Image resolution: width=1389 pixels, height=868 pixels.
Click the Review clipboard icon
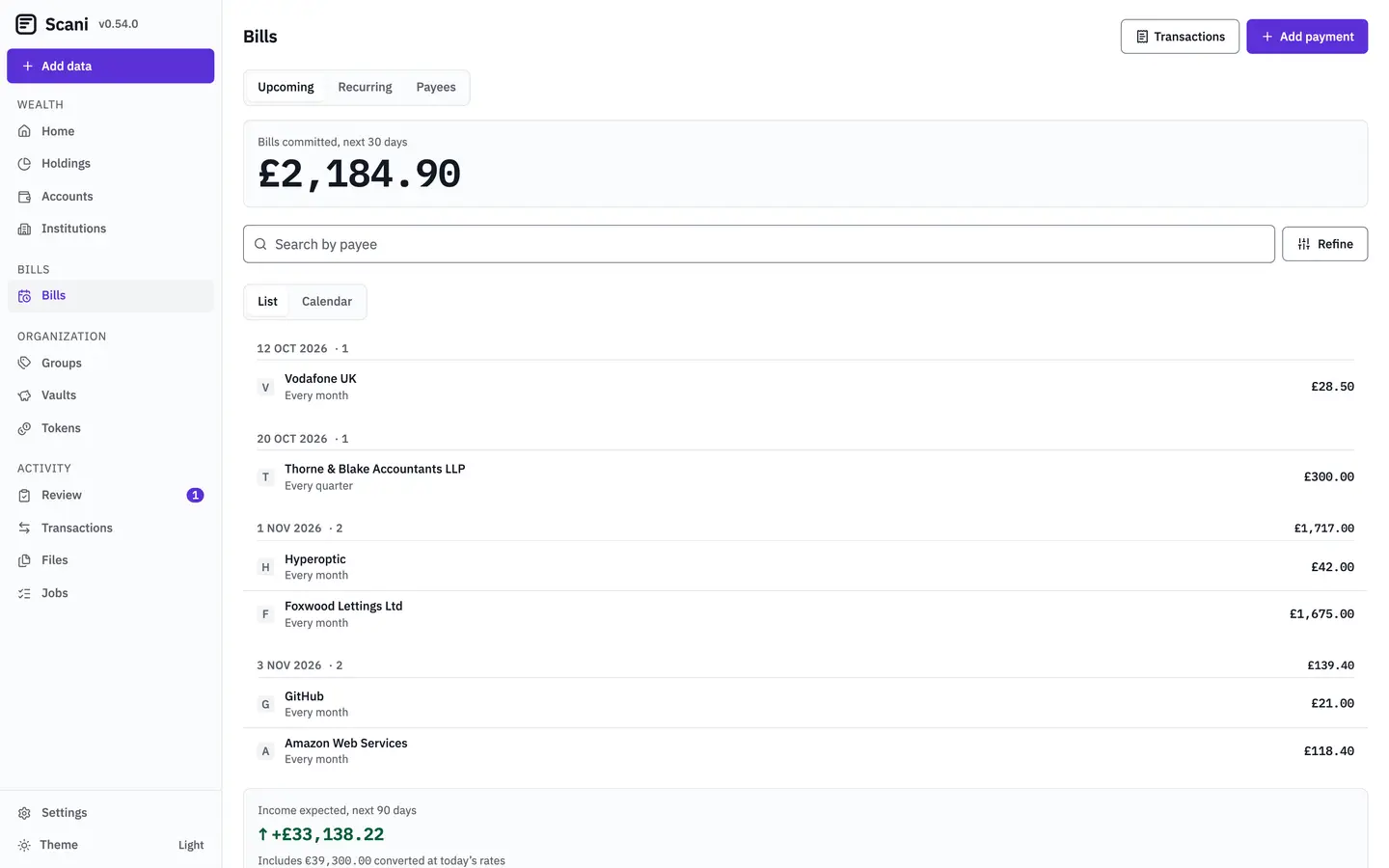coord(24,495)
